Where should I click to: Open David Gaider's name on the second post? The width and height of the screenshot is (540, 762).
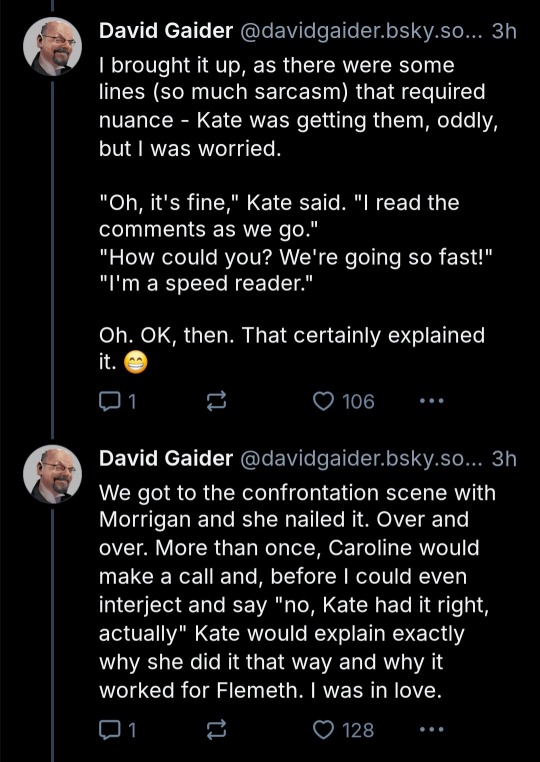166,458
